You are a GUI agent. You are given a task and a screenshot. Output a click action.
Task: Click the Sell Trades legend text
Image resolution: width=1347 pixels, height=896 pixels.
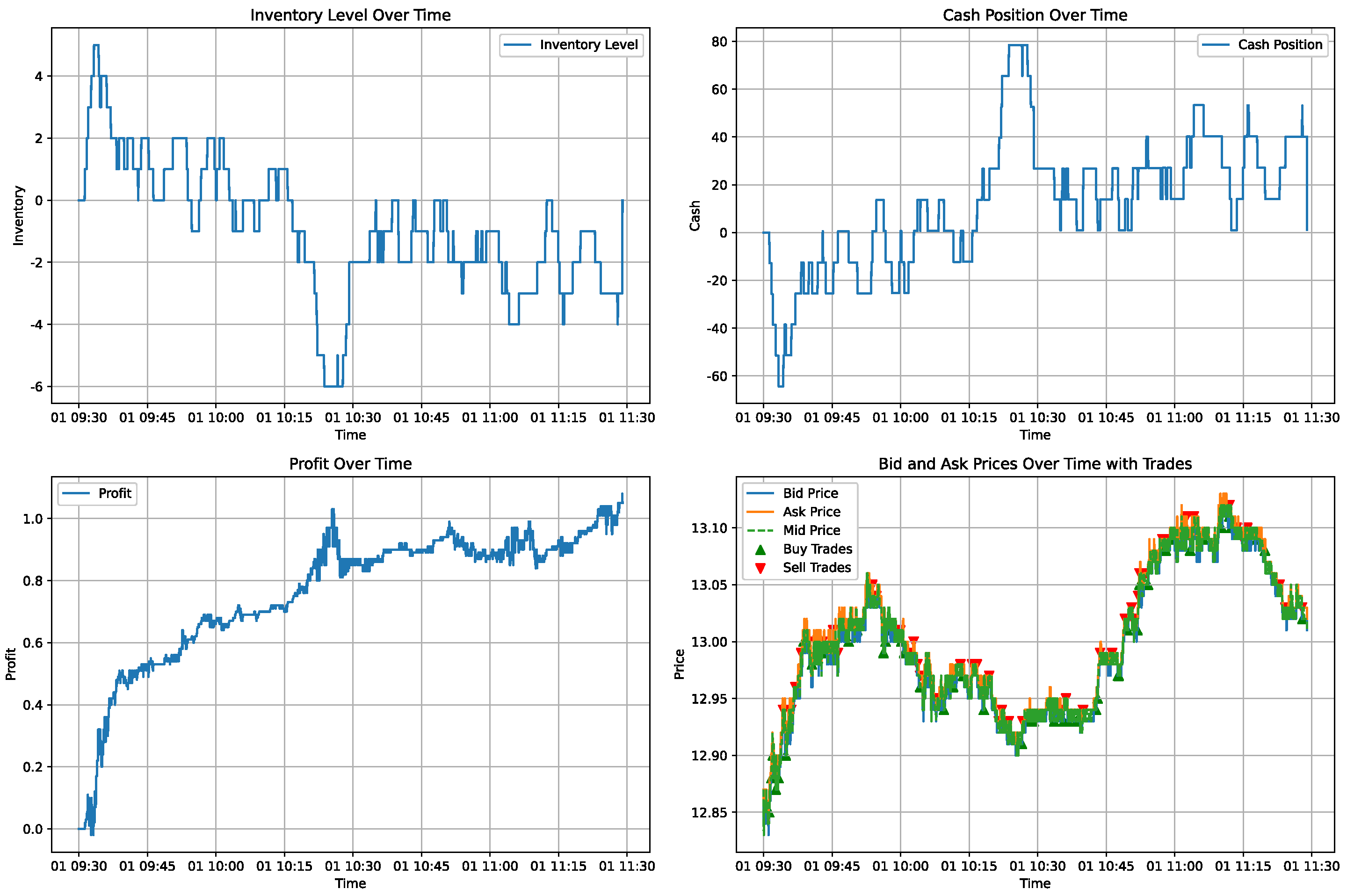pos(817,568)
